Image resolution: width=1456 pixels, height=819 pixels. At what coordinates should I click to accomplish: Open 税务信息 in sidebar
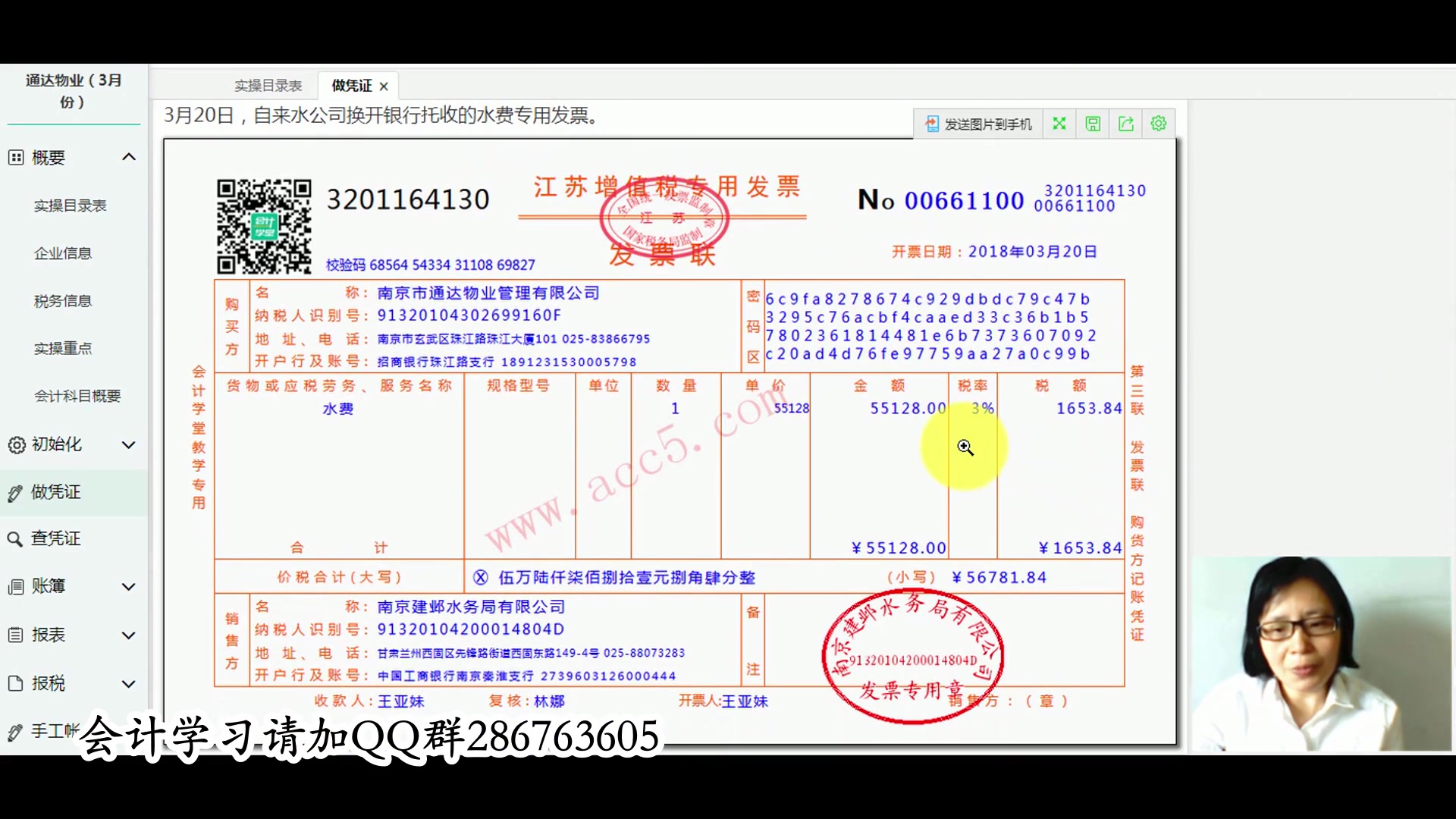tap(63, 301)
